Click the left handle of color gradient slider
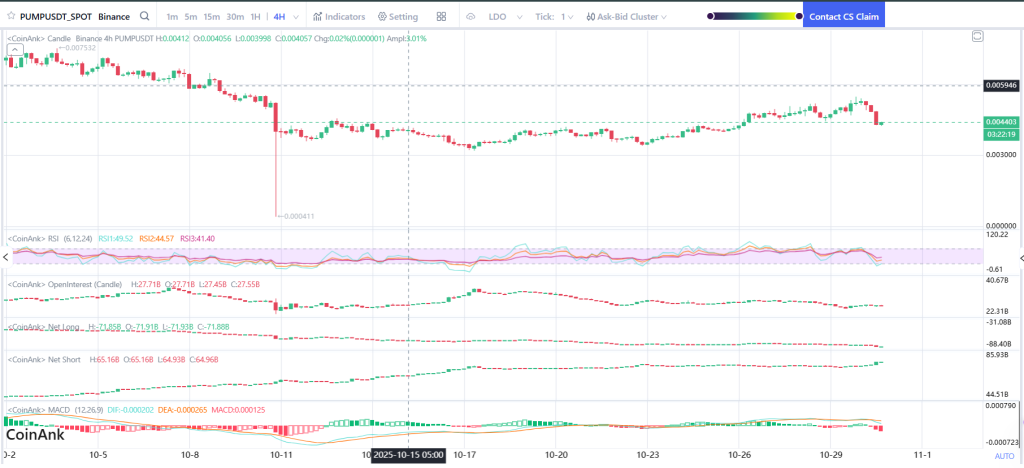Image resolution: width=1024 pixels, height=468 pixels. point(711,17)
